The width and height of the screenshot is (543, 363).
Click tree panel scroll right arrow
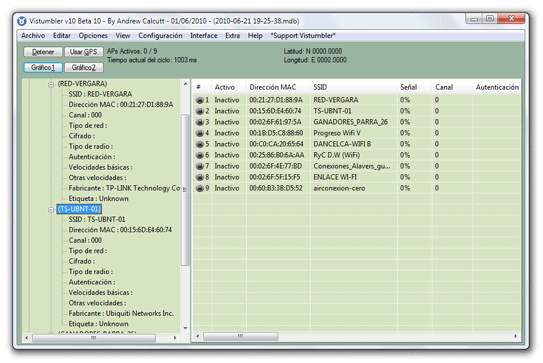(175, 338)
